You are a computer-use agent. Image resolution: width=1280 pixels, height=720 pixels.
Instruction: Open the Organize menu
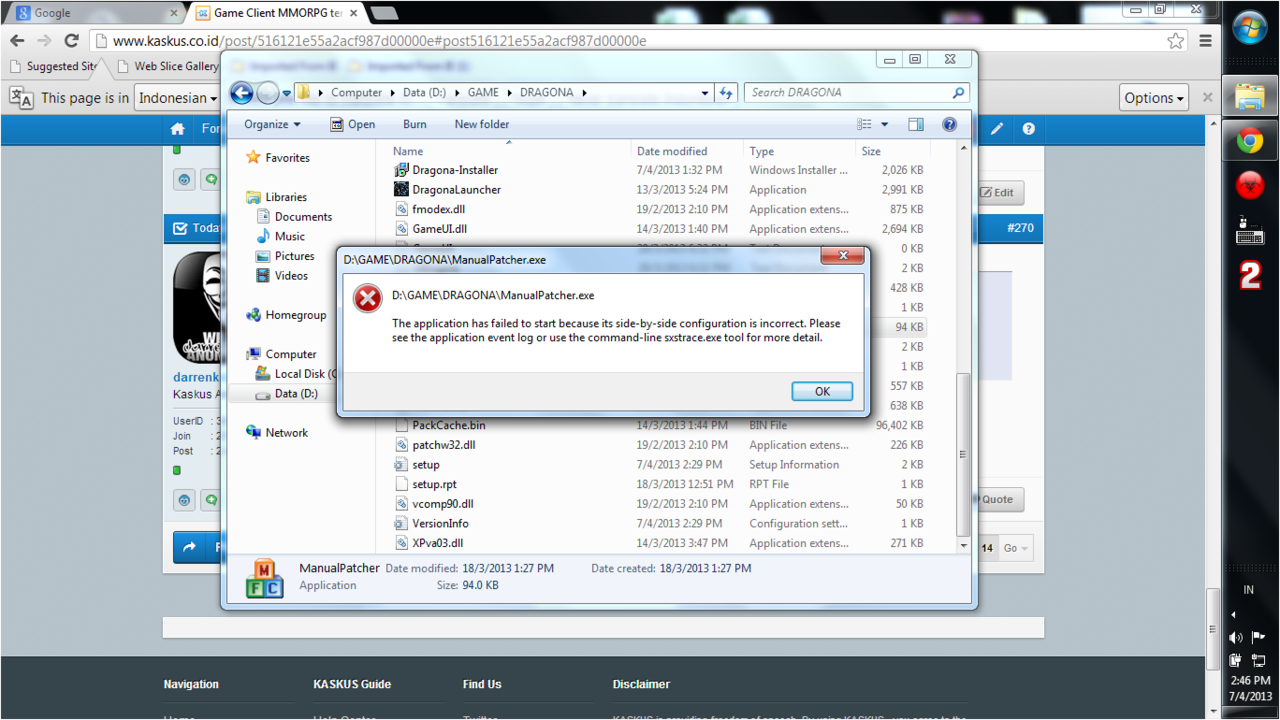point(272,124)
